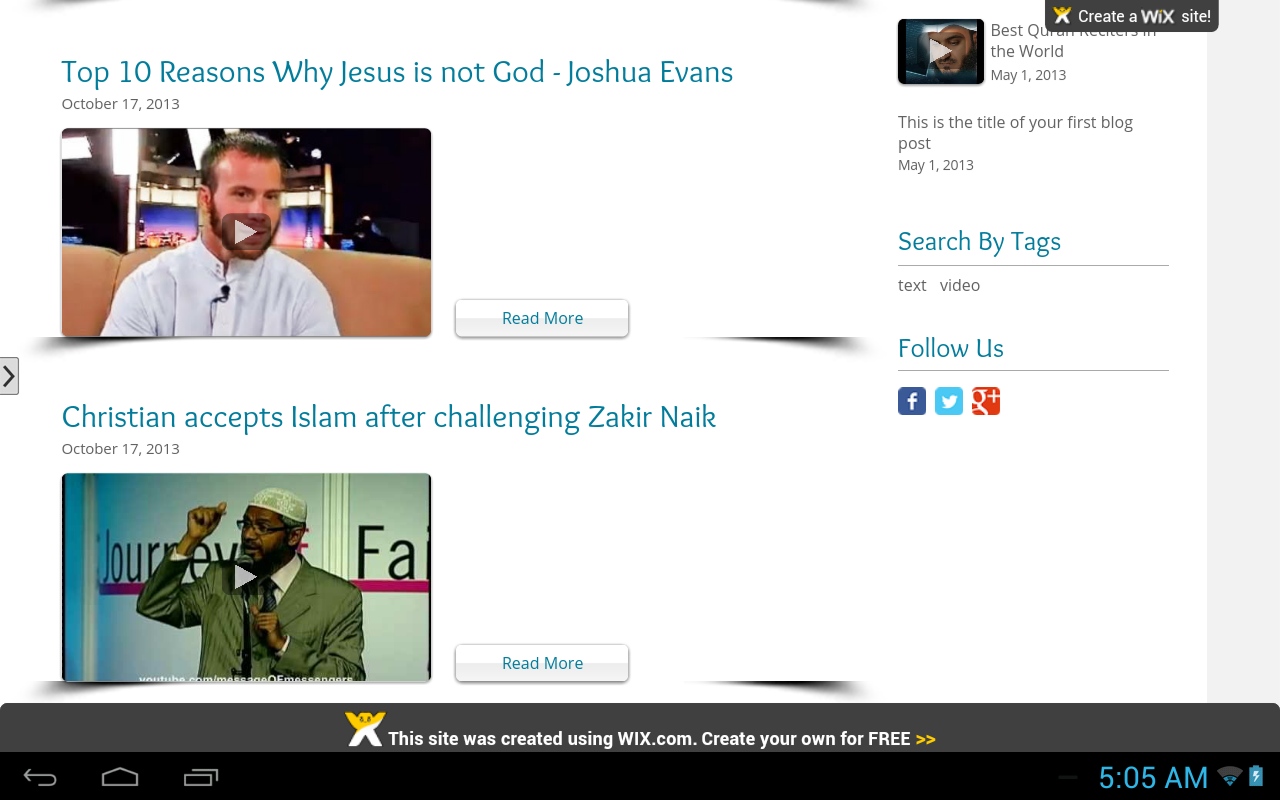The image size is (1280, 800).
Task: Click the Wix logo in bottom banner
Action: [365, 729]
